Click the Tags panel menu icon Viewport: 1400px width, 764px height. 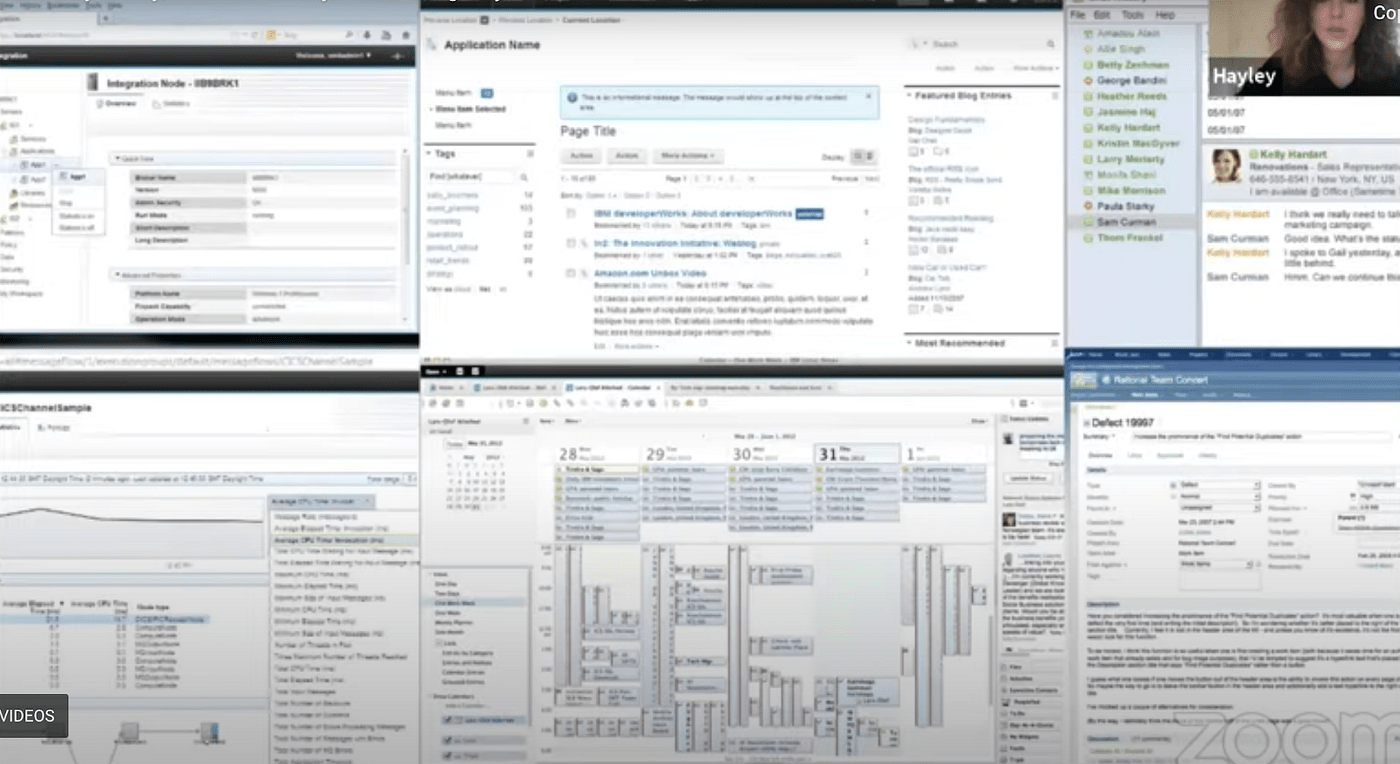pos(530,154)
